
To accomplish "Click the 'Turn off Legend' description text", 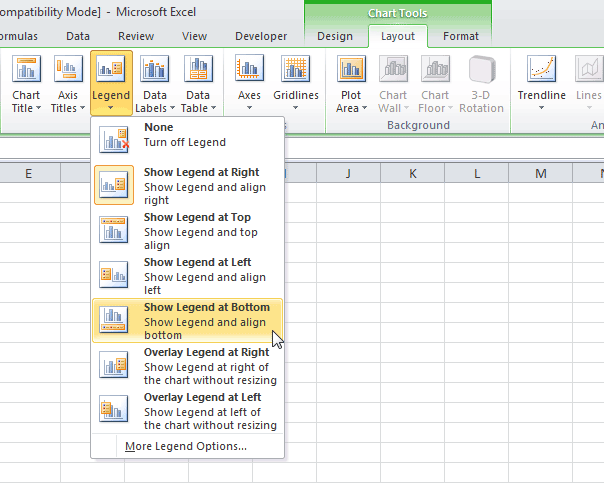I will [x=185, y=142].
